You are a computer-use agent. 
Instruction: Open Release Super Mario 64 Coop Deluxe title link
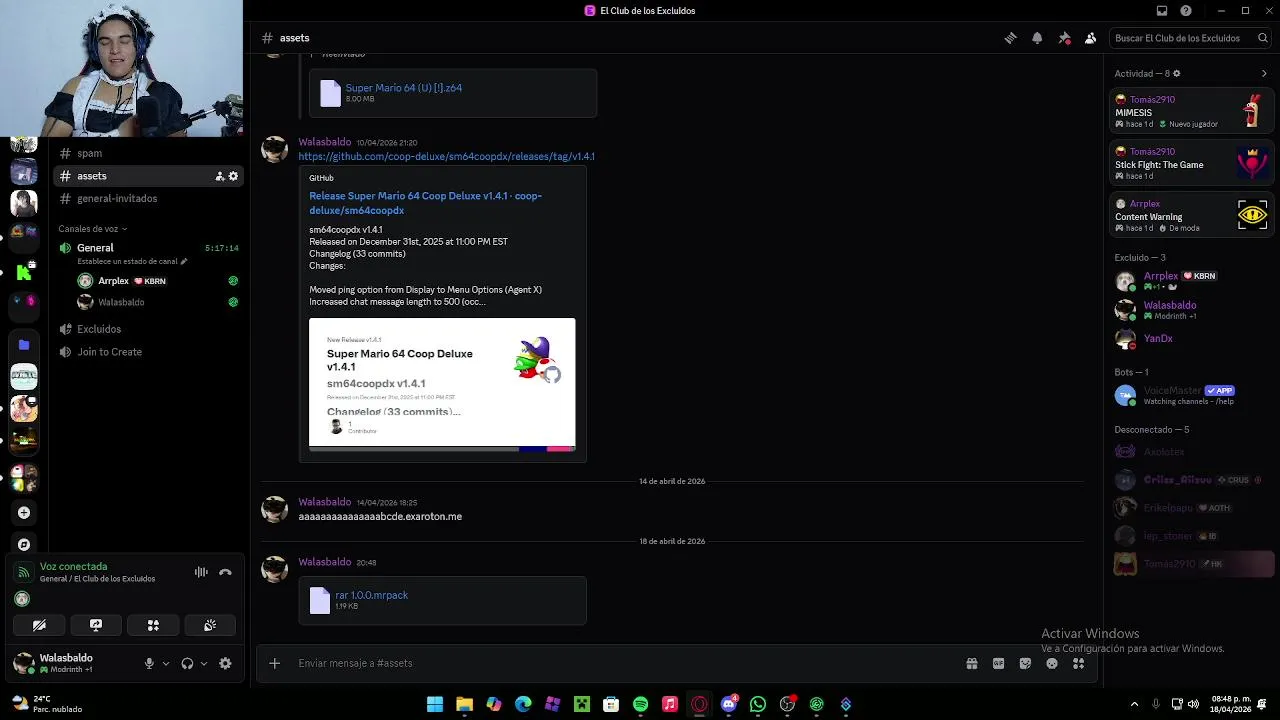pos(425,203)
